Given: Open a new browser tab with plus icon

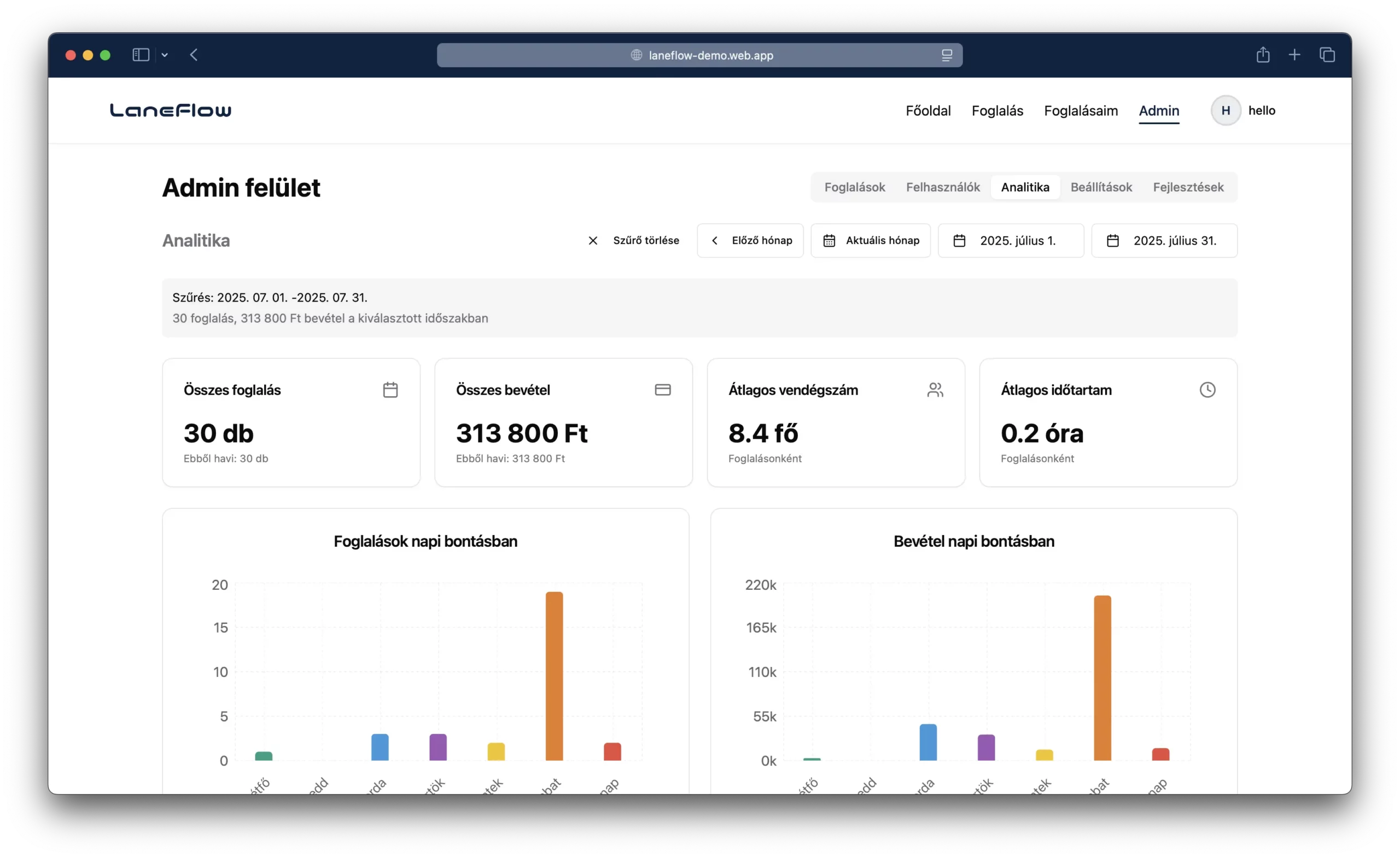Looking at the screenshot, I should [x=1294, y=55].
